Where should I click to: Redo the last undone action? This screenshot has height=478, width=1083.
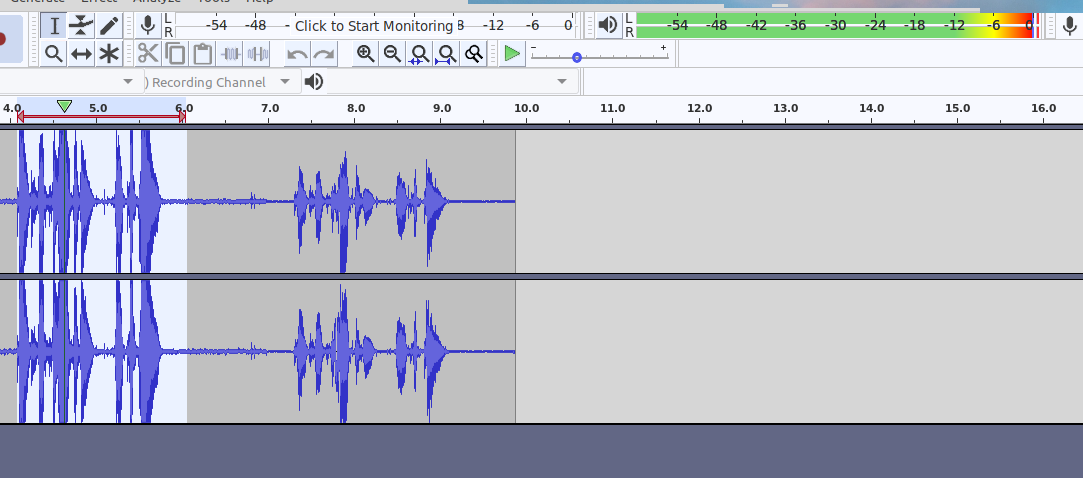coord(324,53)
